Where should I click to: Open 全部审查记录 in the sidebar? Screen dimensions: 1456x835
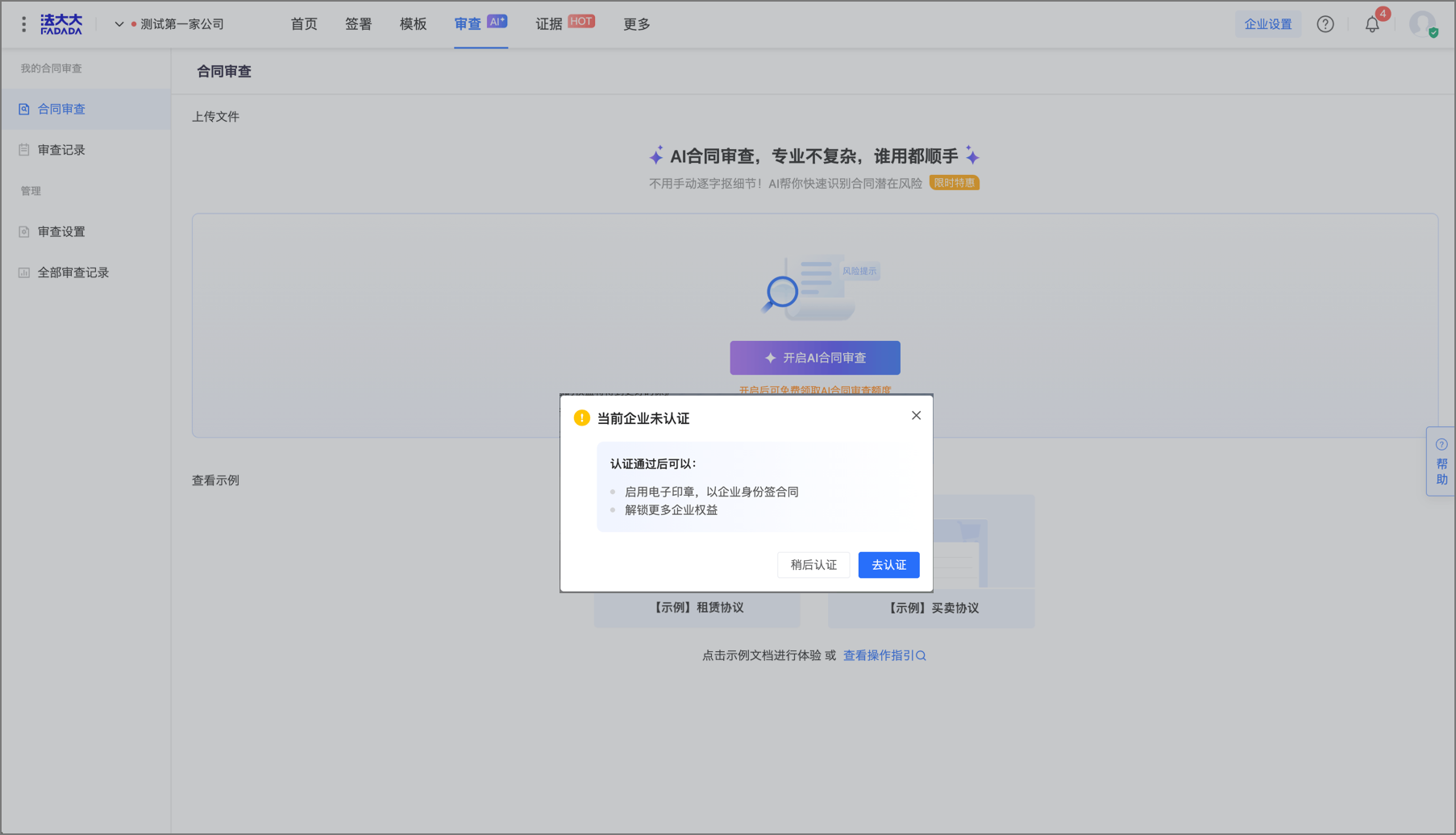pos(73,272)
